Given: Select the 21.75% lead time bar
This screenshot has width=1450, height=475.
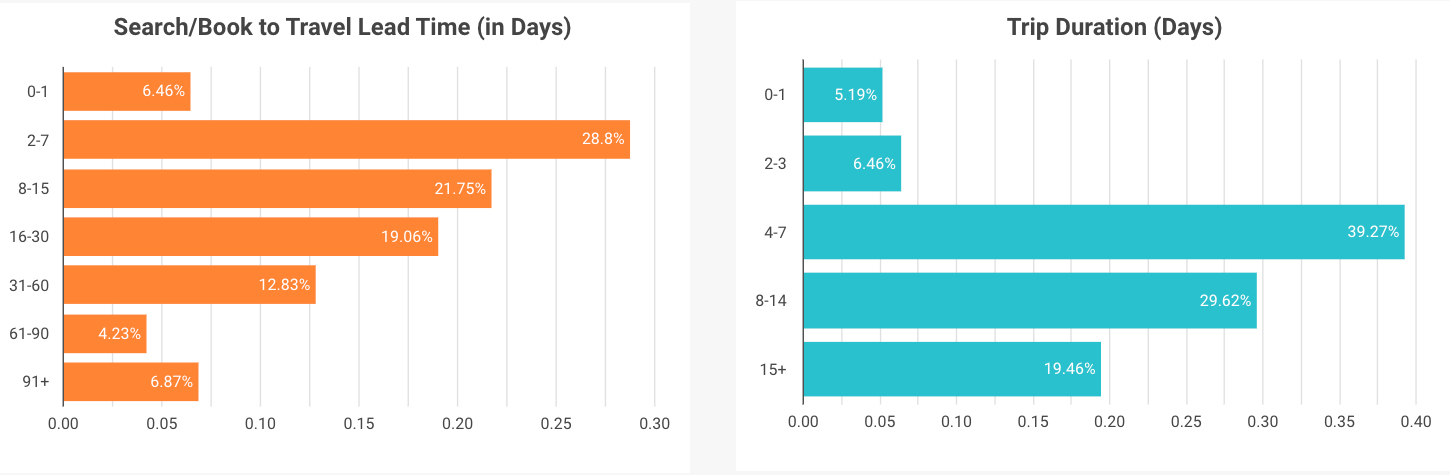Looking at the screenshot, I should 277,188.
